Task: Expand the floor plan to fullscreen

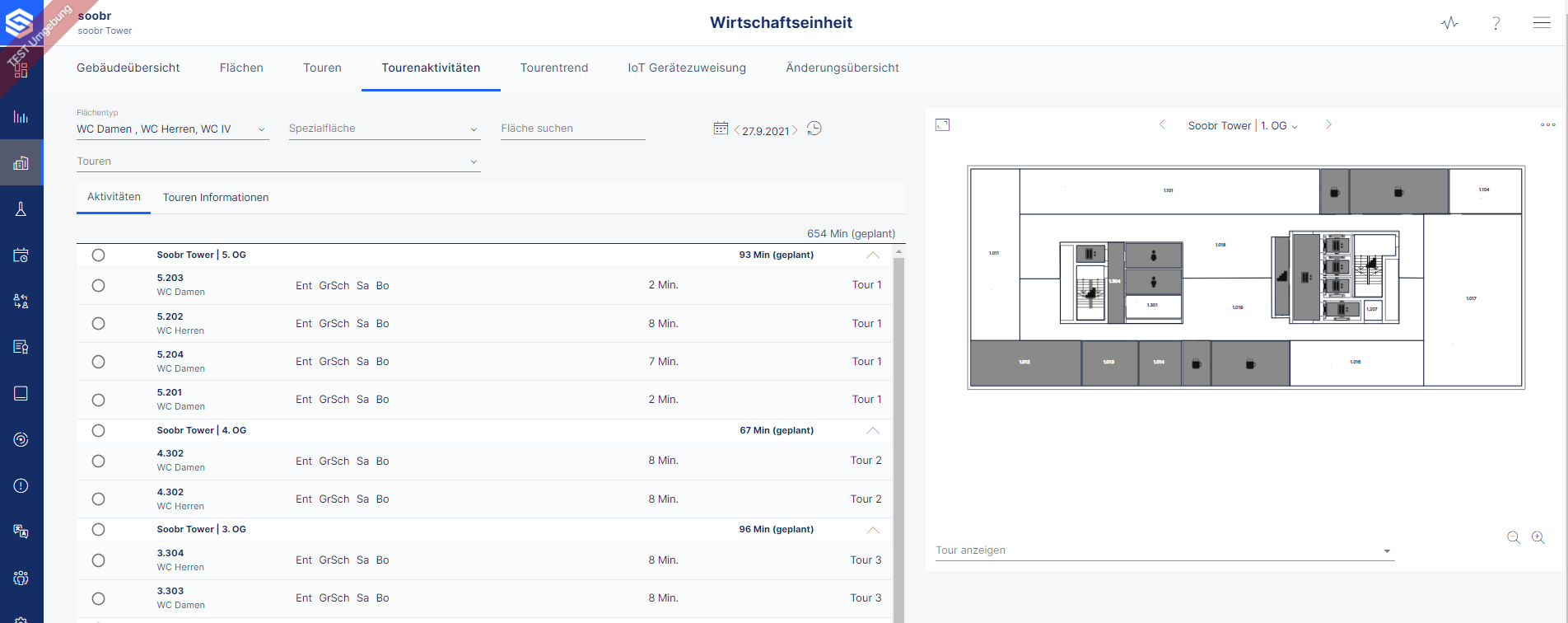Action: point(943,125)
